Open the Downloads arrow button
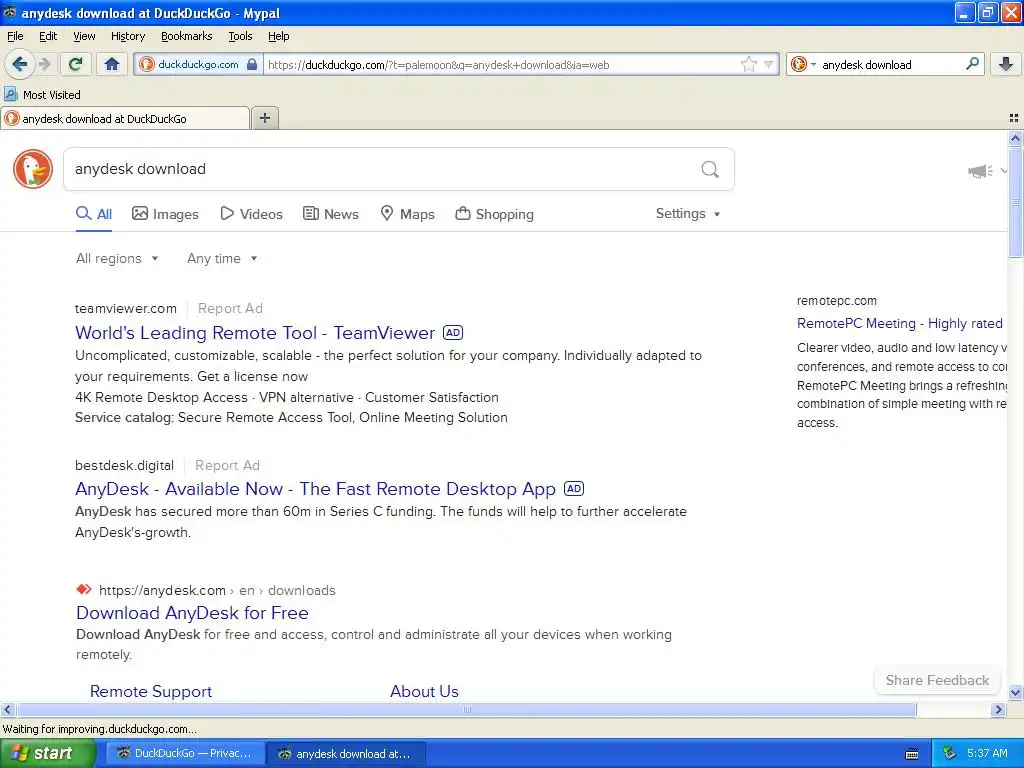 (1006, 64)
